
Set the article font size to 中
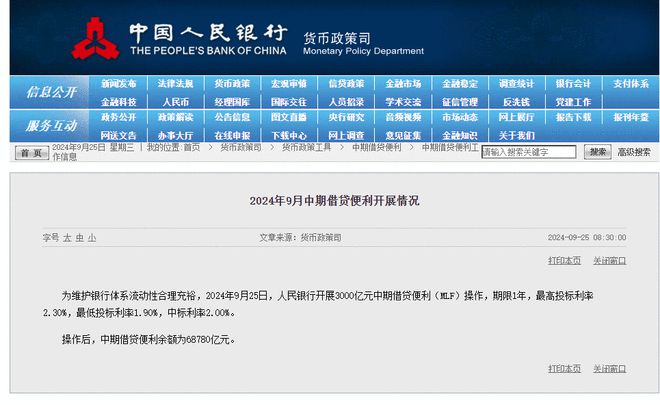pos(80,238)
